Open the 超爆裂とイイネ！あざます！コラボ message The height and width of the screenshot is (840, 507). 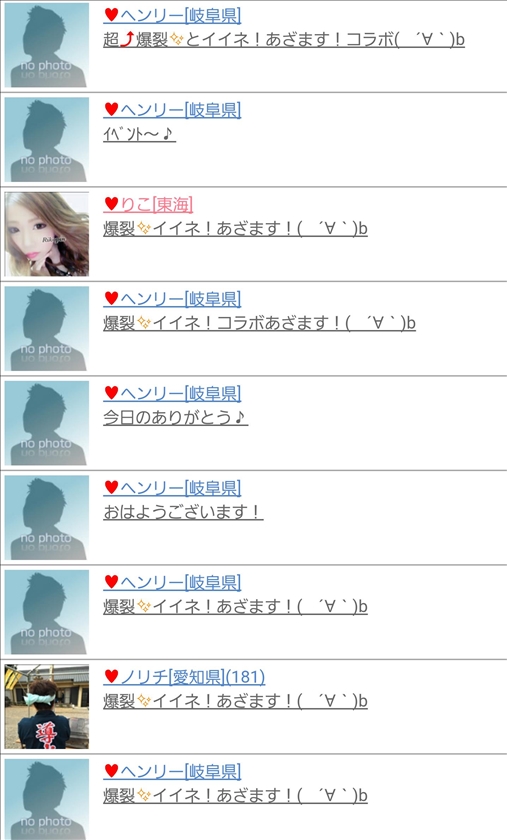[x=284, y=40]
